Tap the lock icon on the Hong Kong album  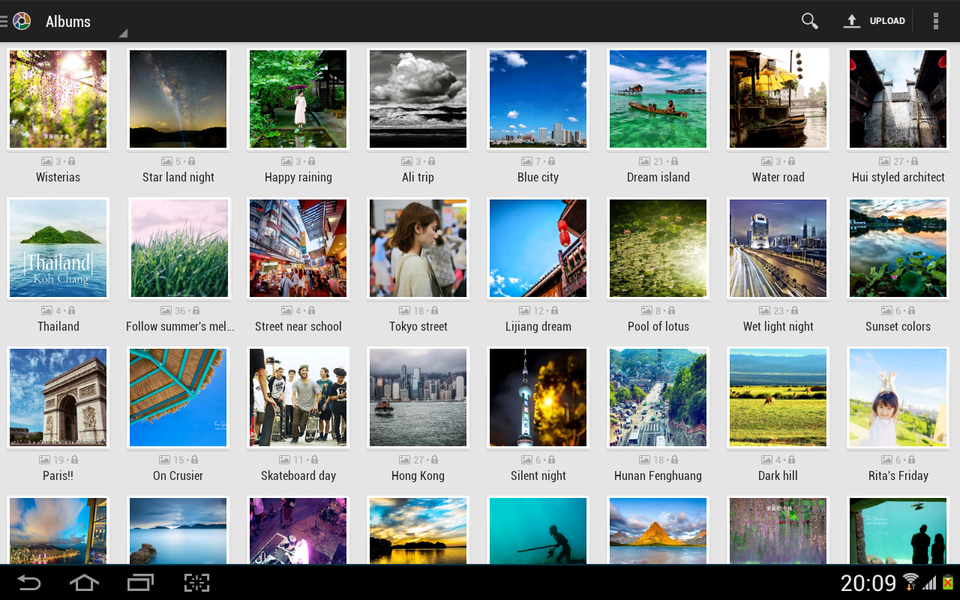(432, 459)
